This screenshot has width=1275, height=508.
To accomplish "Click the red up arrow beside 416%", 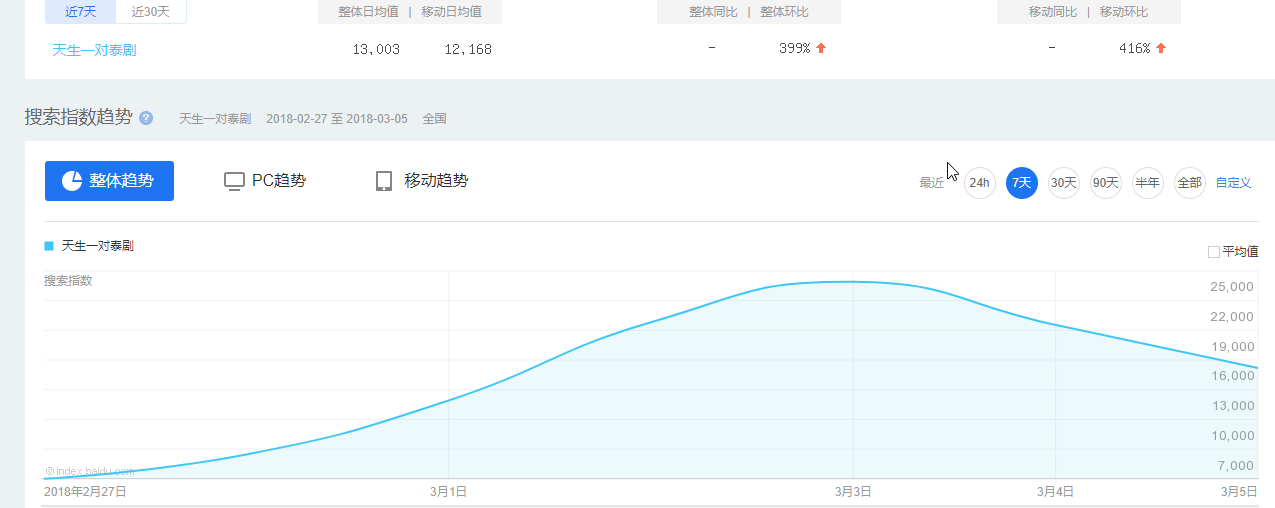I will (1161, 48).
